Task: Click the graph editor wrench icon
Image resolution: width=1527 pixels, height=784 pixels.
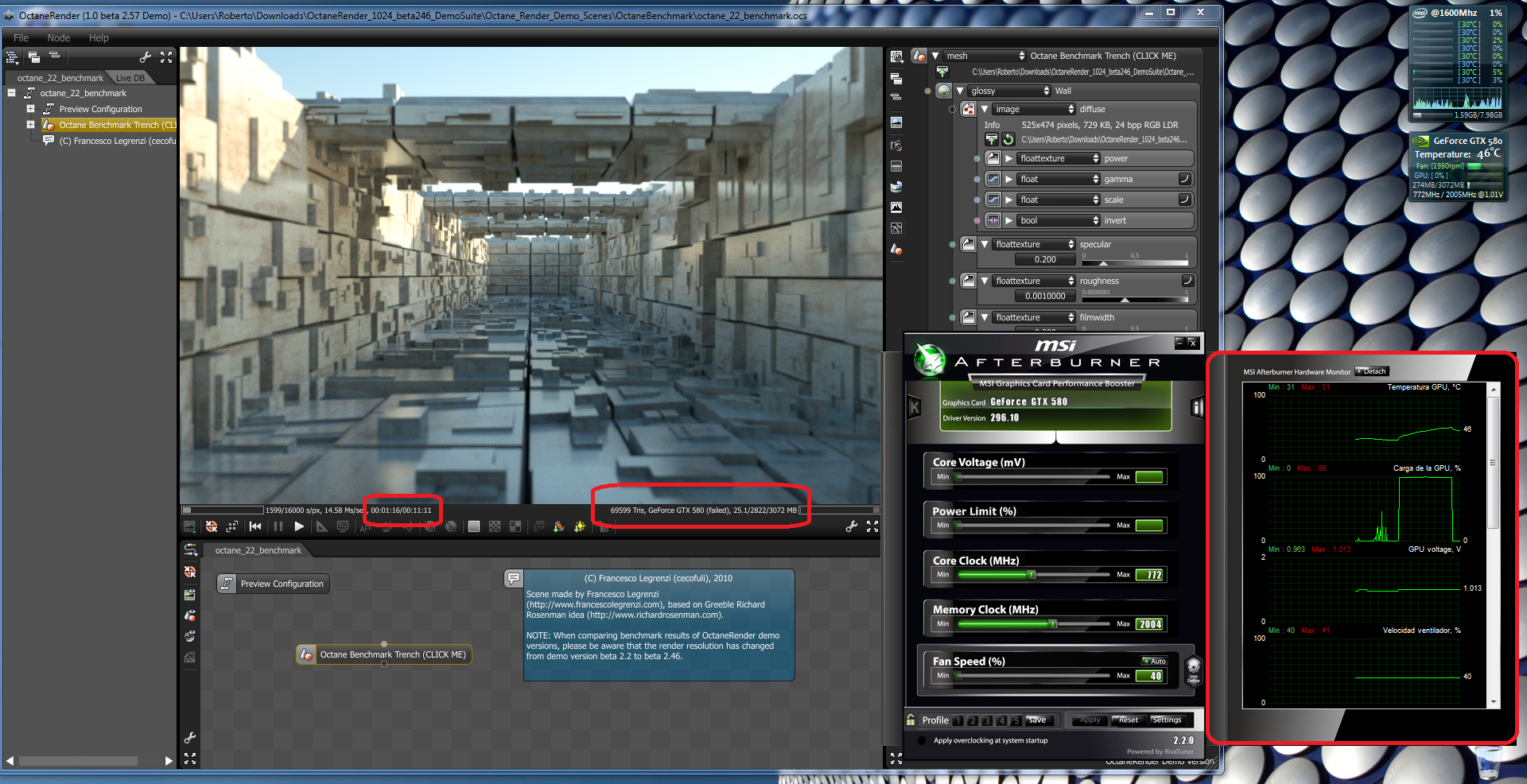Action: click(x=190, y=738)
